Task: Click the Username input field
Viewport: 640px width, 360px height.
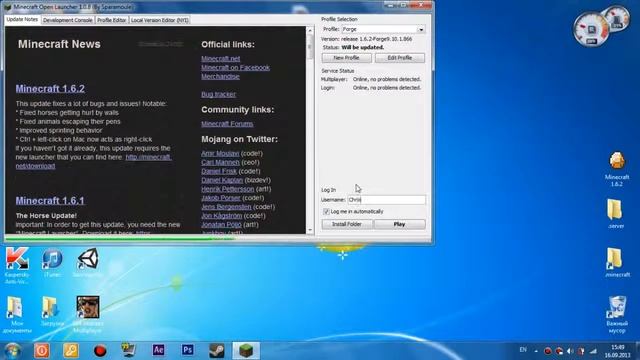Action: (386, 200)
